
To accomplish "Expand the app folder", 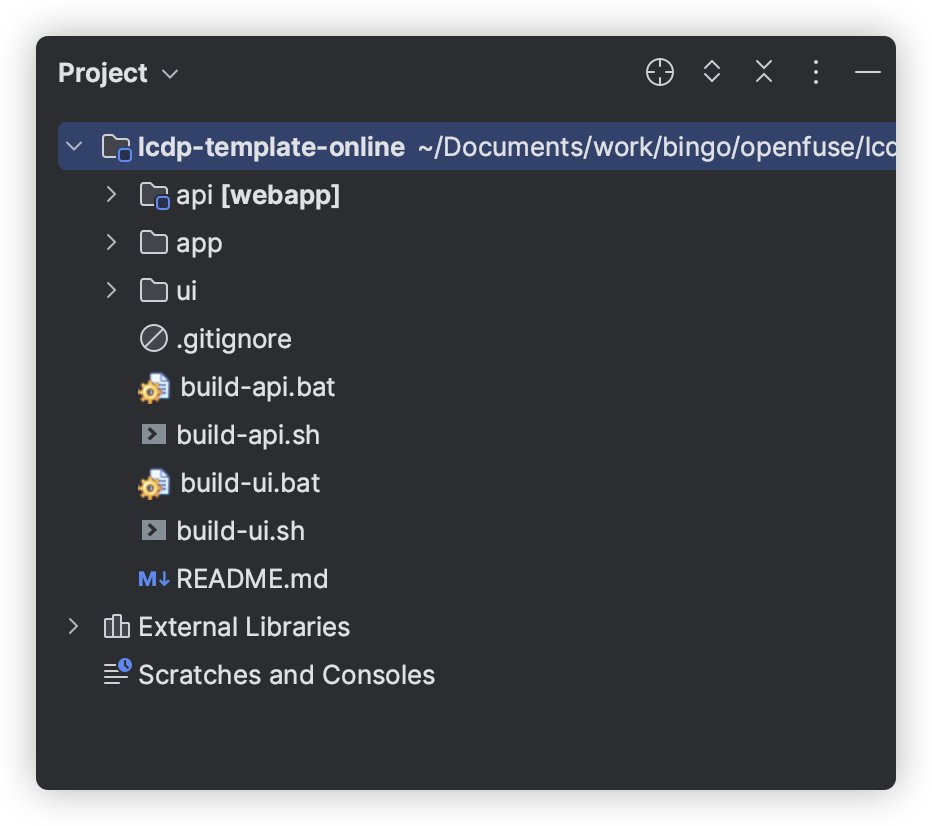I will (x=111, y=243).
